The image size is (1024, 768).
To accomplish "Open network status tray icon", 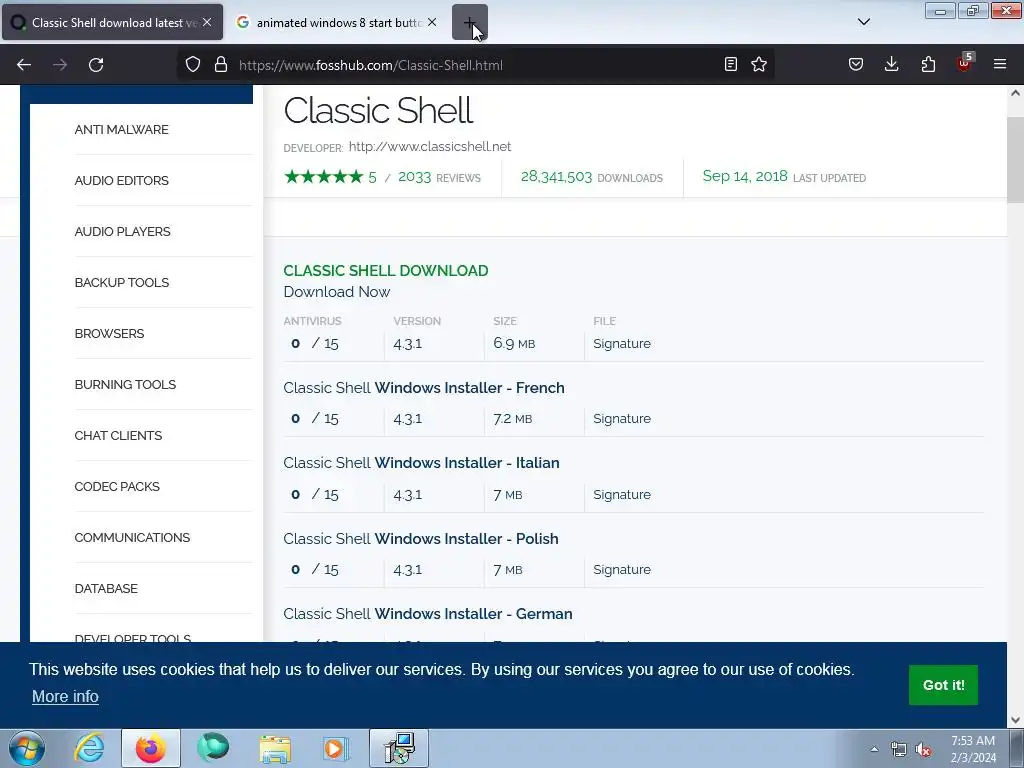I will pyautogui.click(x=899, y=749).
